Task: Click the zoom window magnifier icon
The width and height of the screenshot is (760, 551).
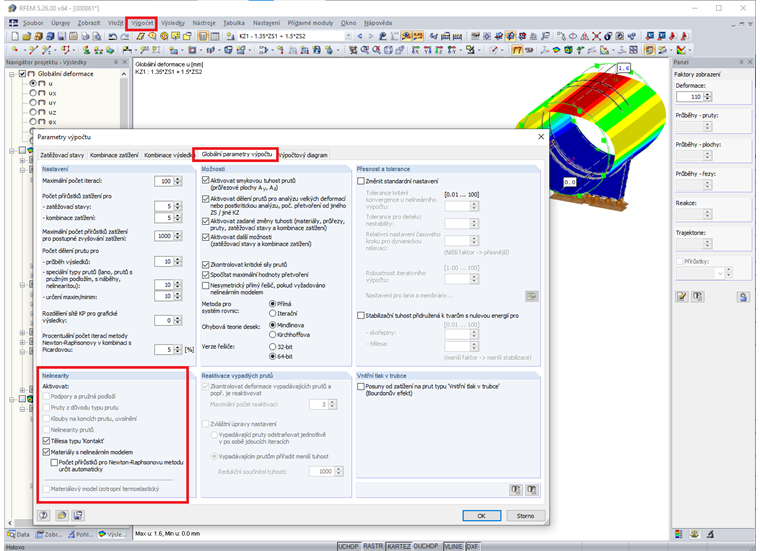Action: click(364, 50)
